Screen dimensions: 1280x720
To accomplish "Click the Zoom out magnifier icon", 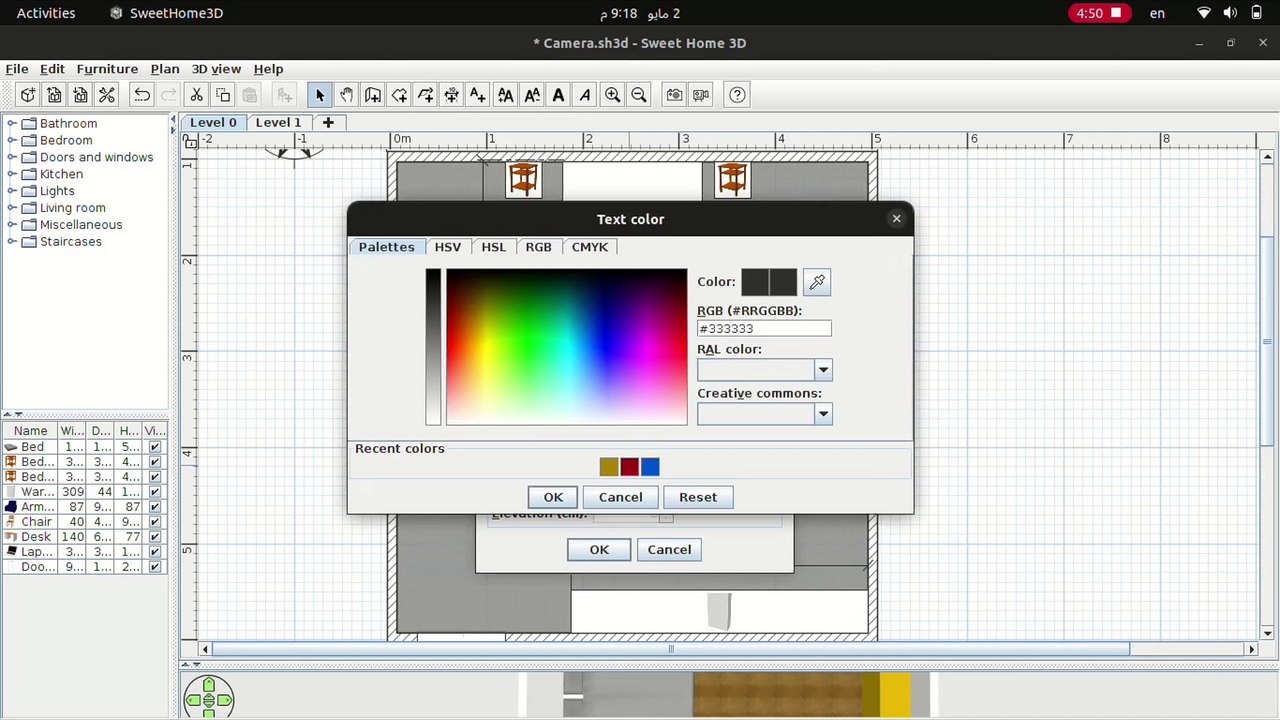I will click(639, 95).
